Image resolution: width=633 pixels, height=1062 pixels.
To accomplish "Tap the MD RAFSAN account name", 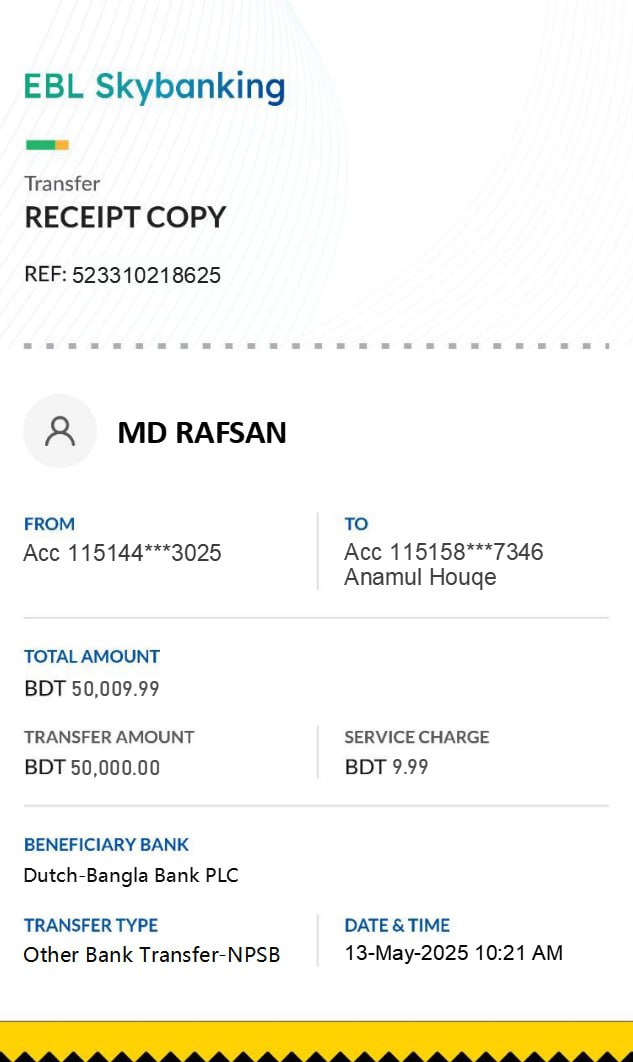I will pyautogui.click(x=202, y=432).
